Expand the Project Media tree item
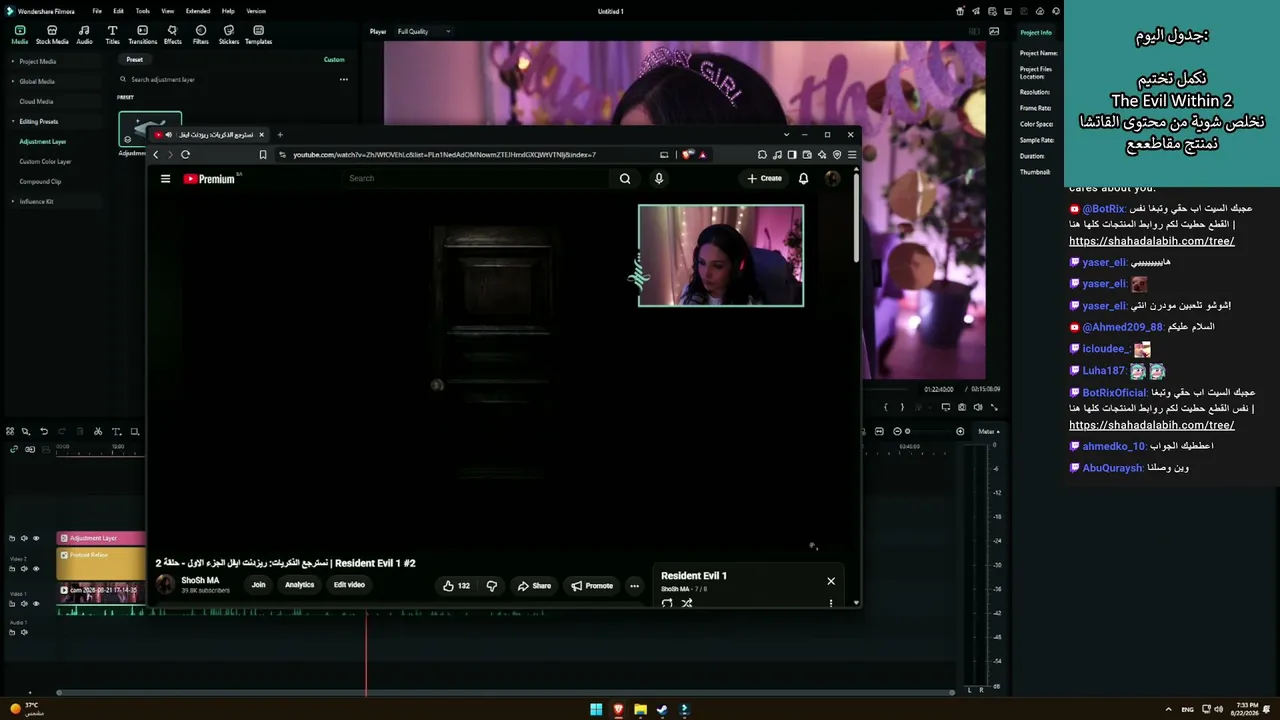This screenshot has width=1280, height=720. point(13,61)
